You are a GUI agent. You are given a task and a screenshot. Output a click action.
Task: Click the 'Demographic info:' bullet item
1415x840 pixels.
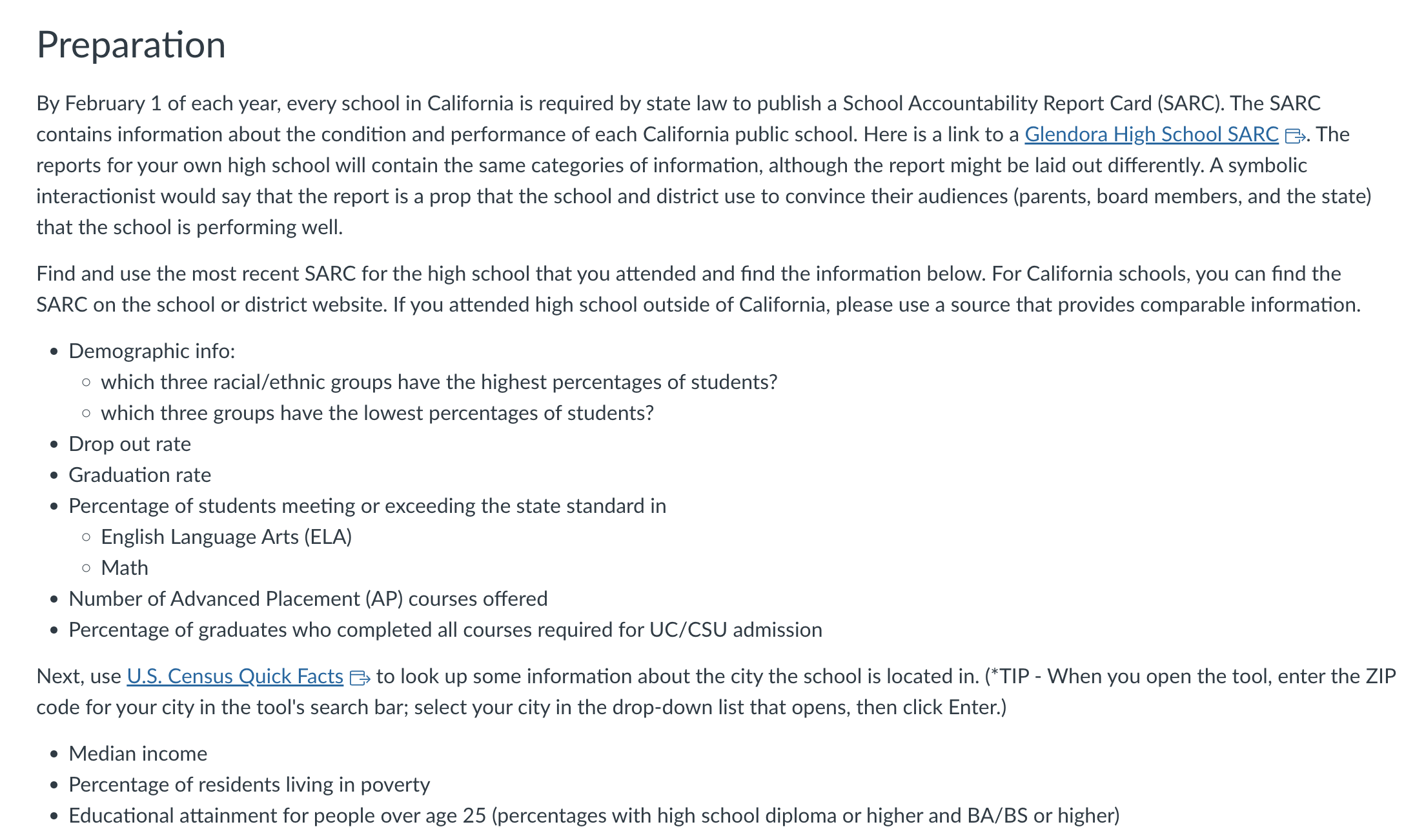coord(152,351)
